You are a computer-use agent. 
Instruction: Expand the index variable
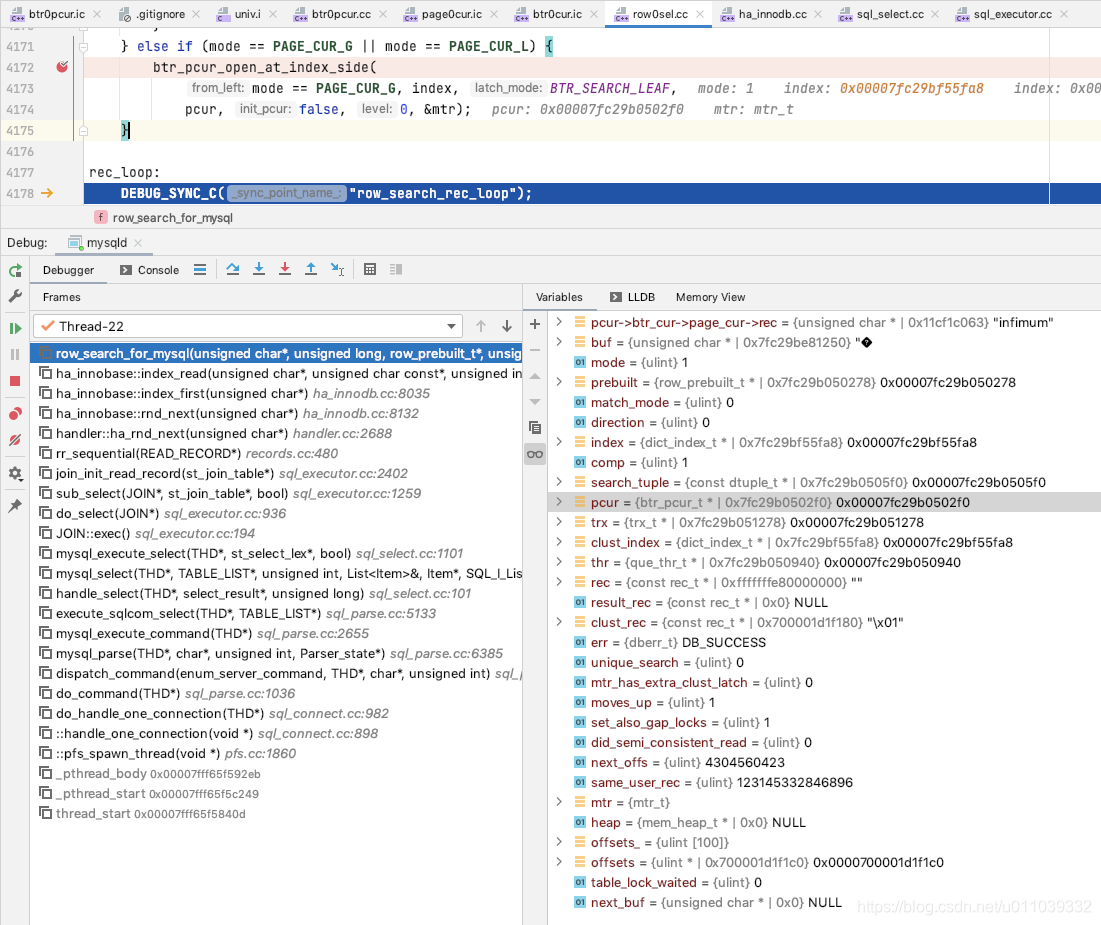[560, 442]
